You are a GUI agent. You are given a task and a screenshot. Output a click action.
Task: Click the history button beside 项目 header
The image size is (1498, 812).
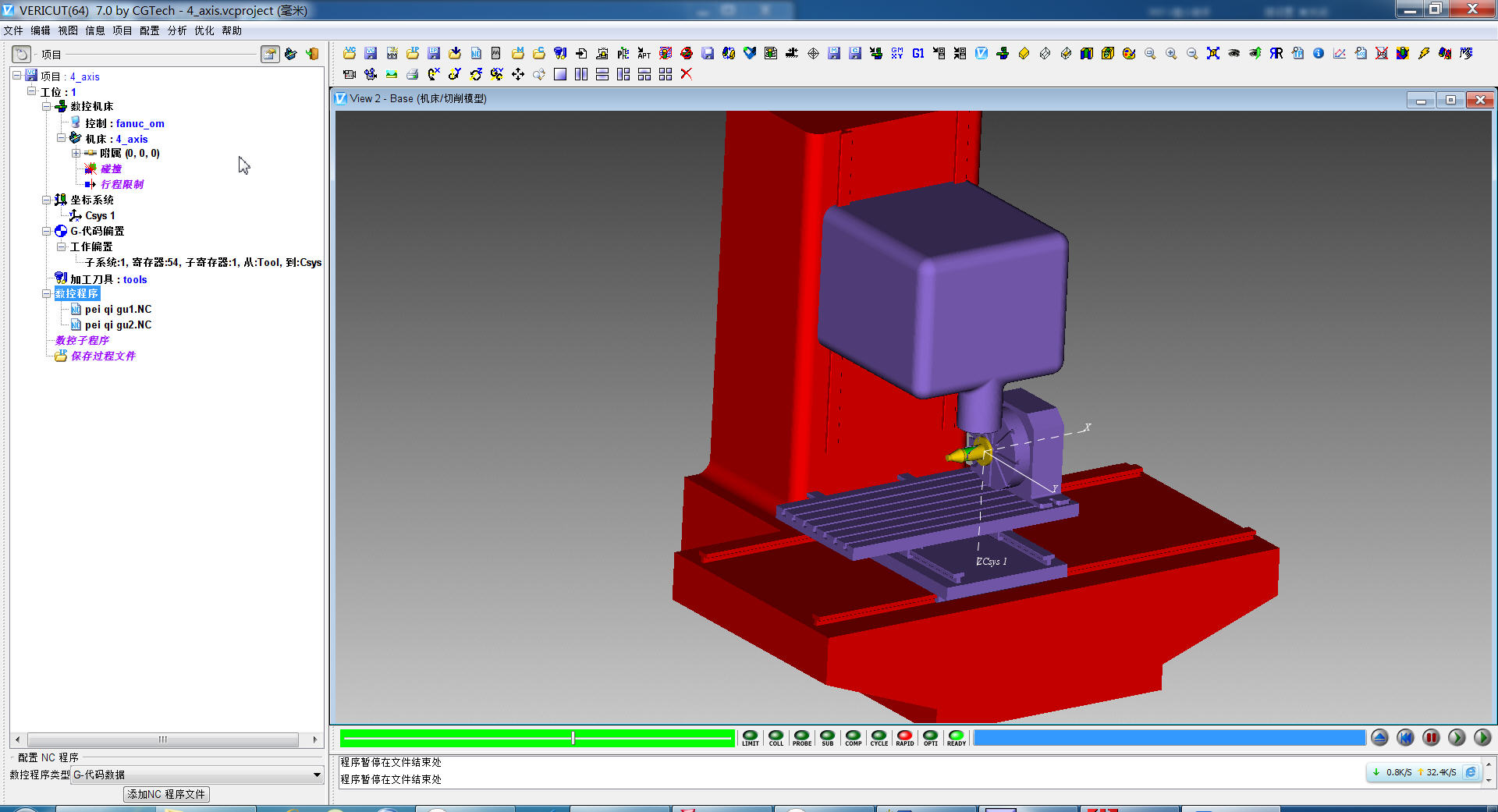pyautogui.click(x=22, y=54)
